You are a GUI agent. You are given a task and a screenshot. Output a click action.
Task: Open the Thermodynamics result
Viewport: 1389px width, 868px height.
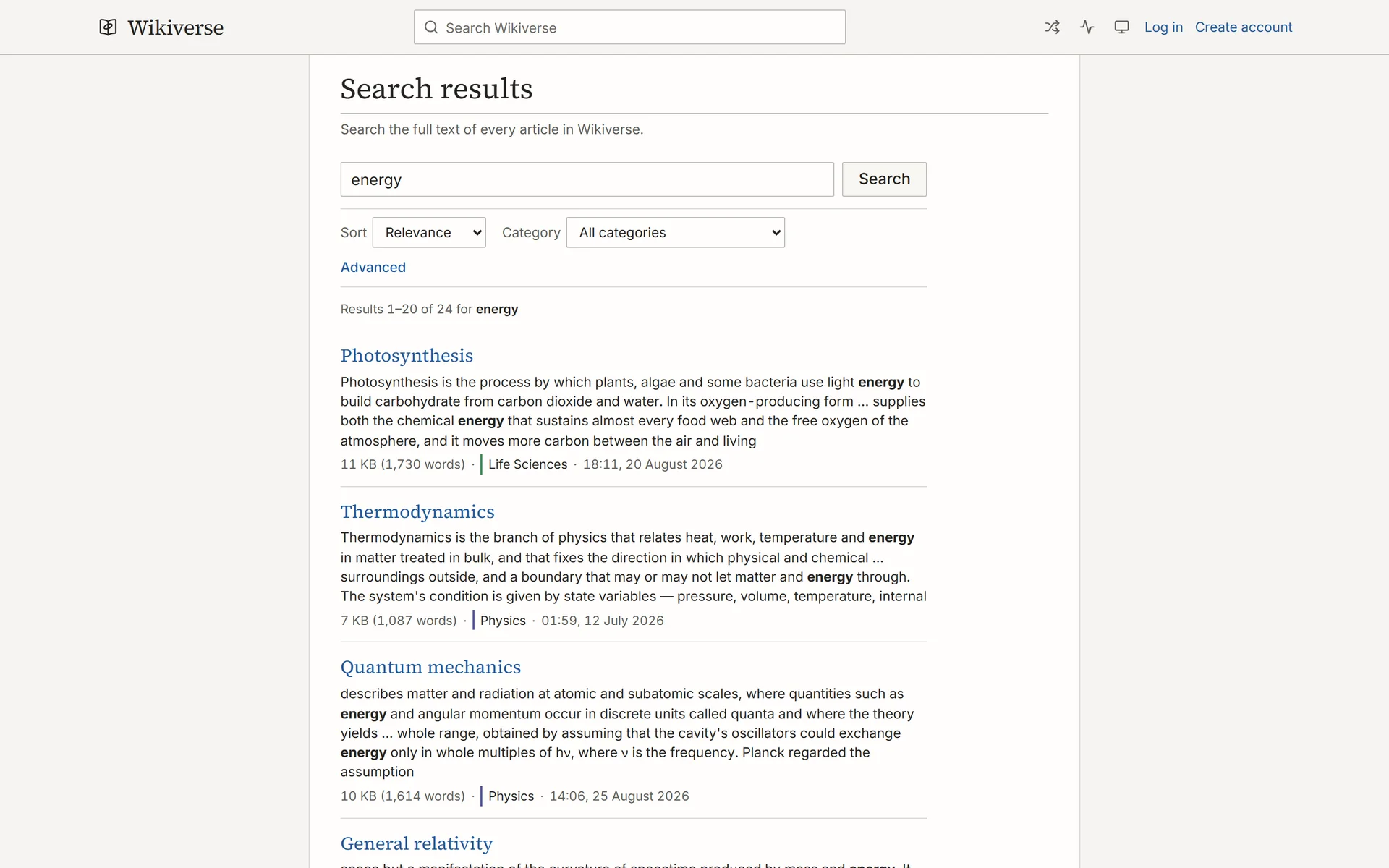click(417, 512)
